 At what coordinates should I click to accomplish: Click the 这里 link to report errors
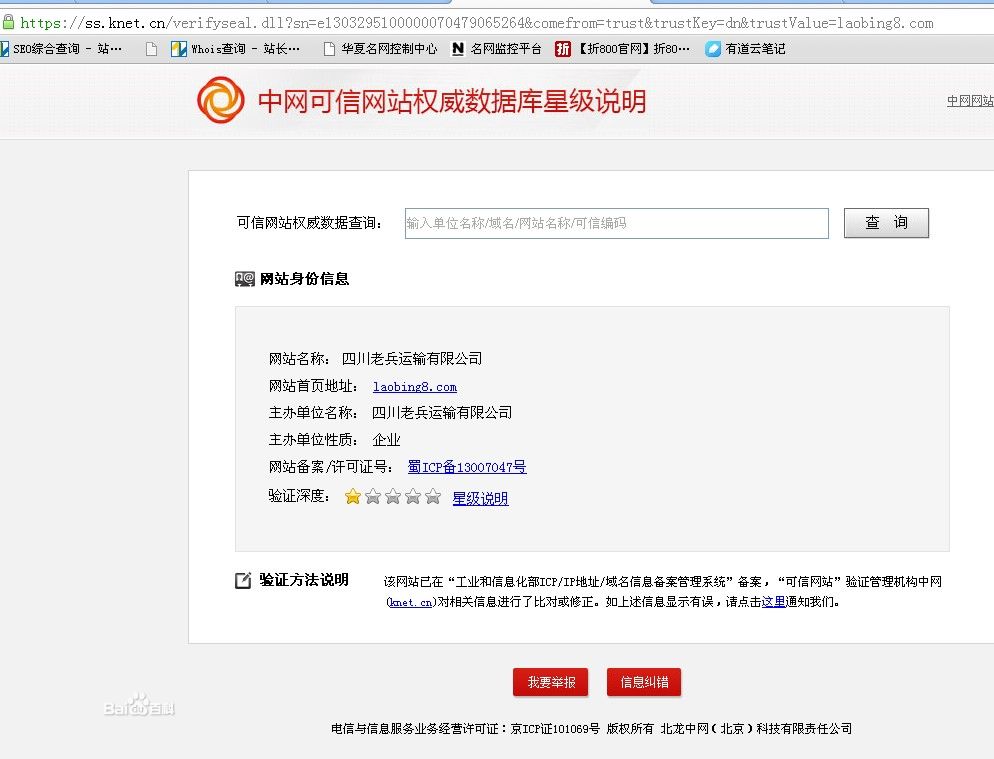click(773, 602)
